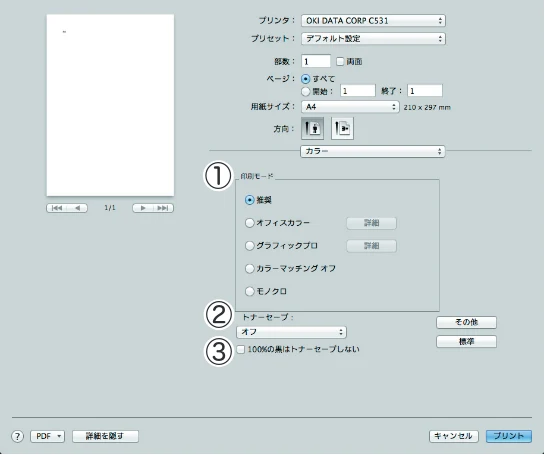Select portrait orientation icon
This screenshot has width=545, height=455.
coord(312,128)
